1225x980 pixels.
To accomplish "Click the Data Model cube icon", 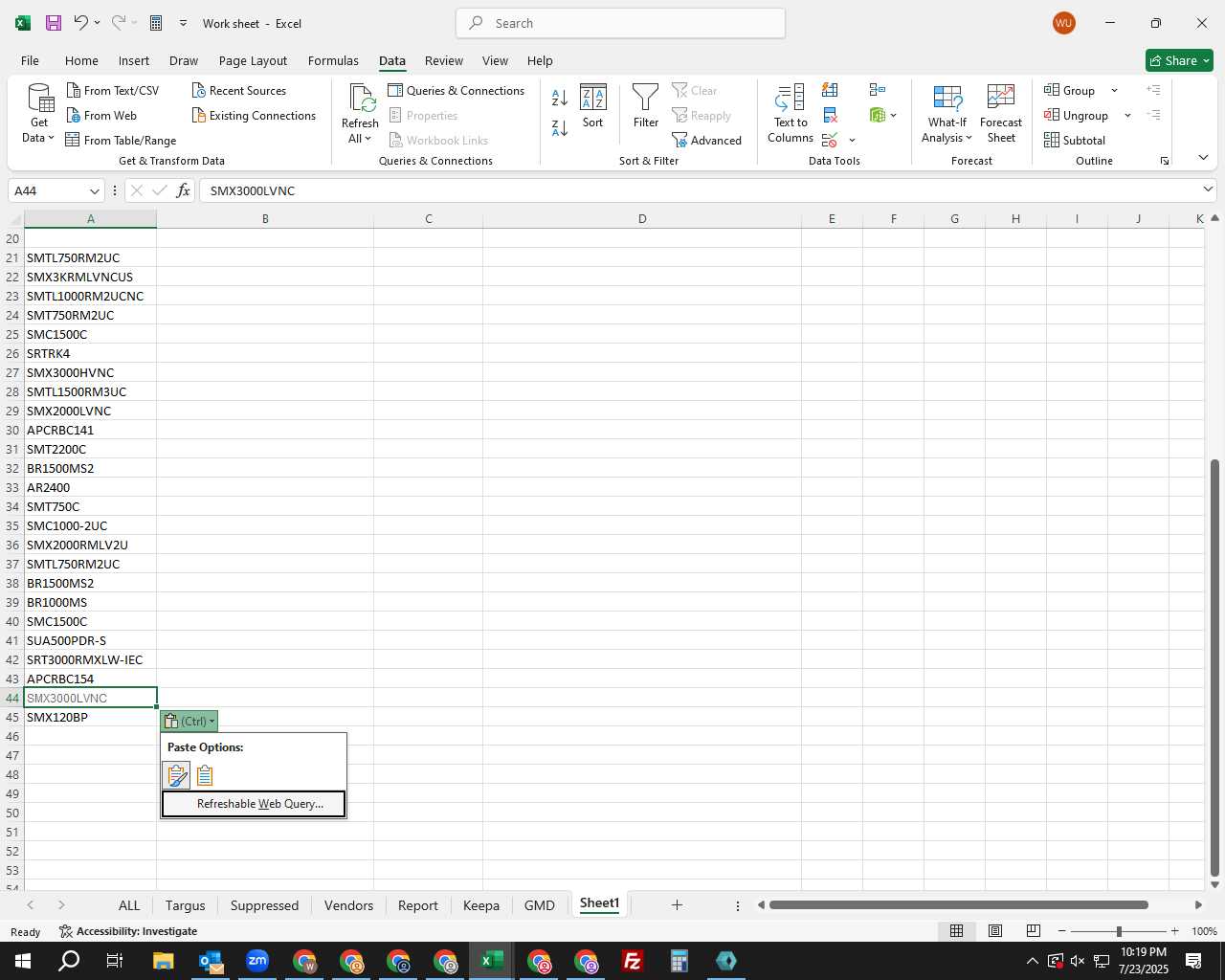I will click(878, 115).
